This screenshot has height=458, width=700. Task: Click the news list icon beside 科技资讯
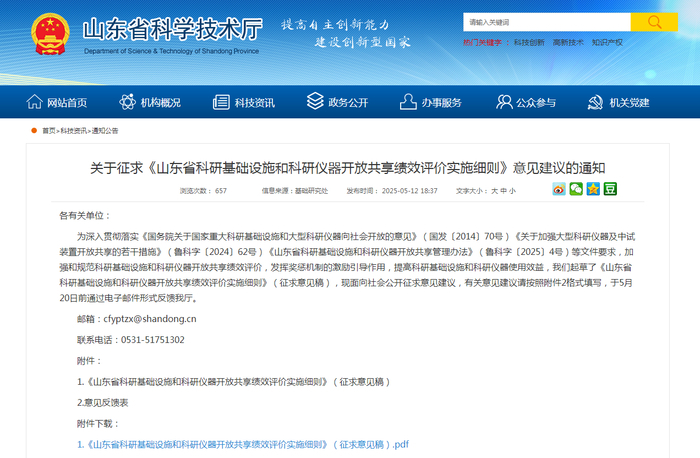(221, 102)
